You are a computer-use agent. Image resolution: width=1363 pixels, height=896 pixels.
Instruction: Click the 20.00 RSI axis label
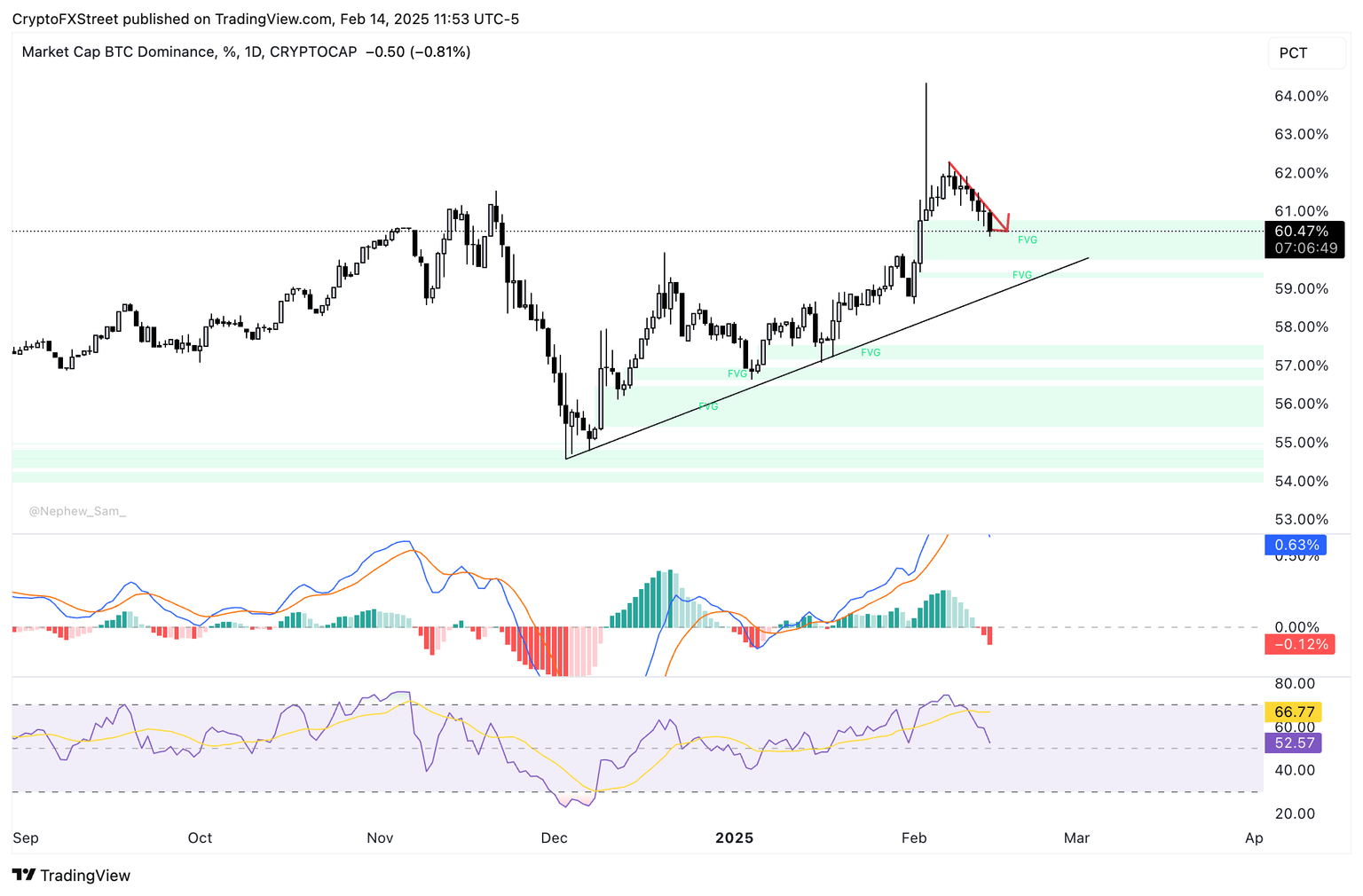[x=1296, y=813]
